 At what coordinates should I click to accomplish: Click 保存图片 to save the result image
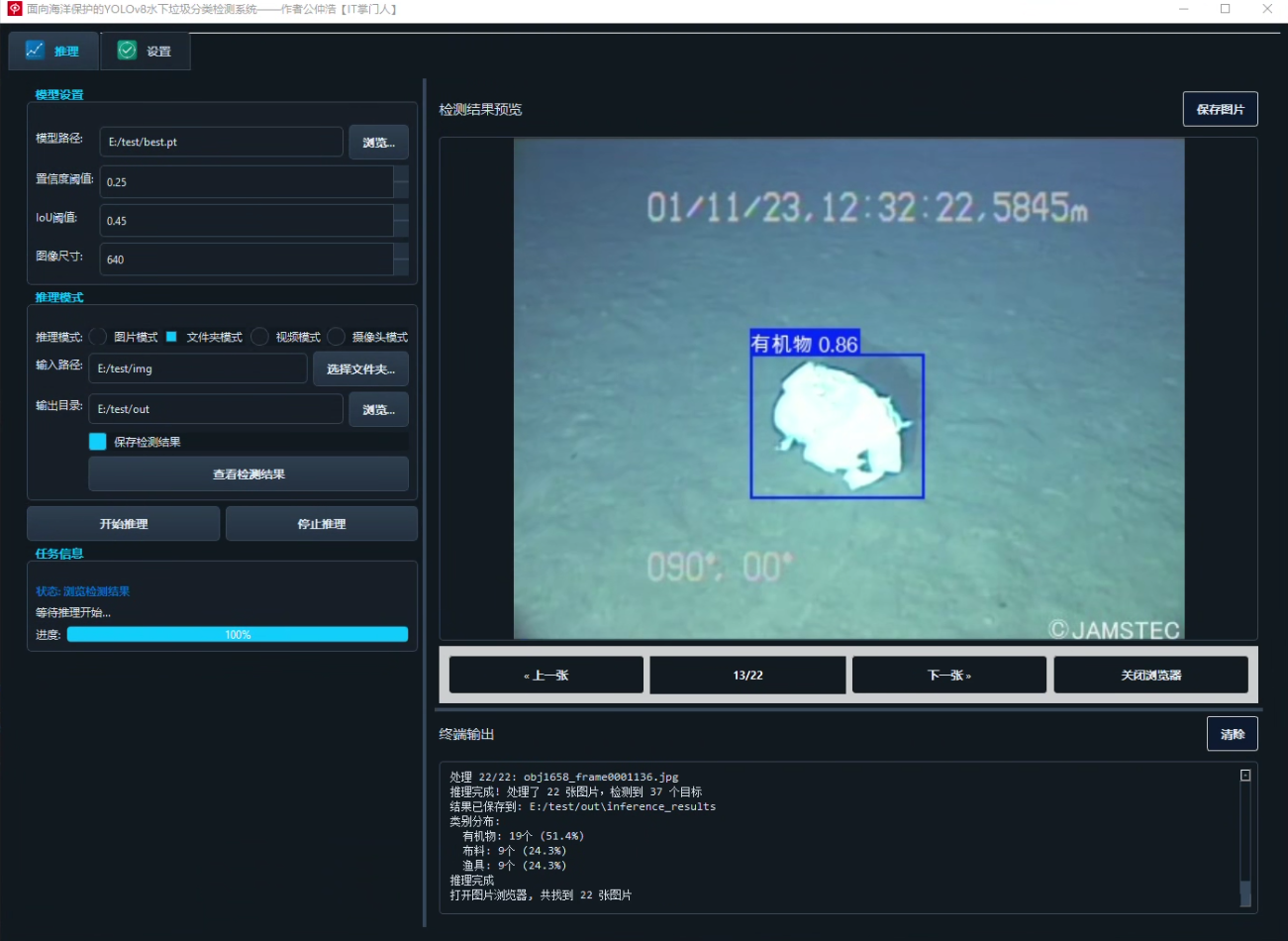(x=1220, y=109)
